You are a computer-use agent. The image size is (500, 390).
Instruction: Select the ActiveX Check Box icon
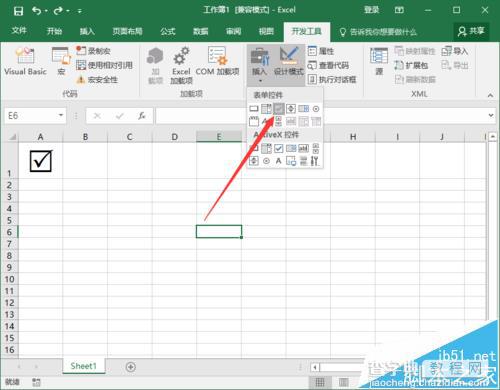(x=278, y=148)
